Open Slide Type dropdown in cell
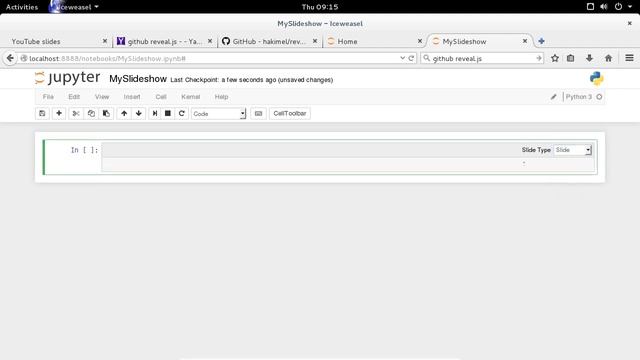The height and width of the screenshot is (360, 640). (573, 150)
